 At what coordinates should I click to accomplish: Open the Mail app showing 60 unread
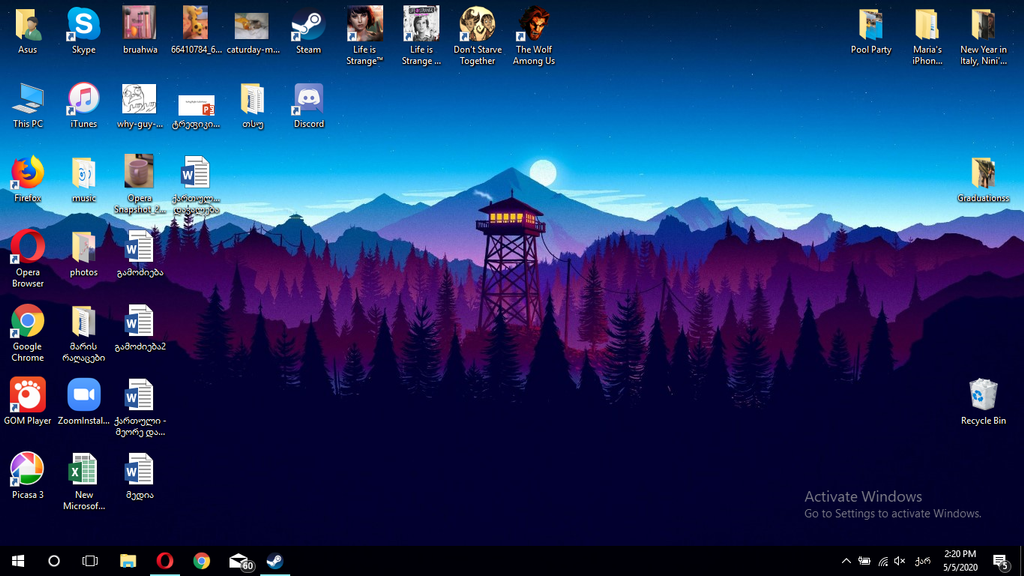pos(240,561)
